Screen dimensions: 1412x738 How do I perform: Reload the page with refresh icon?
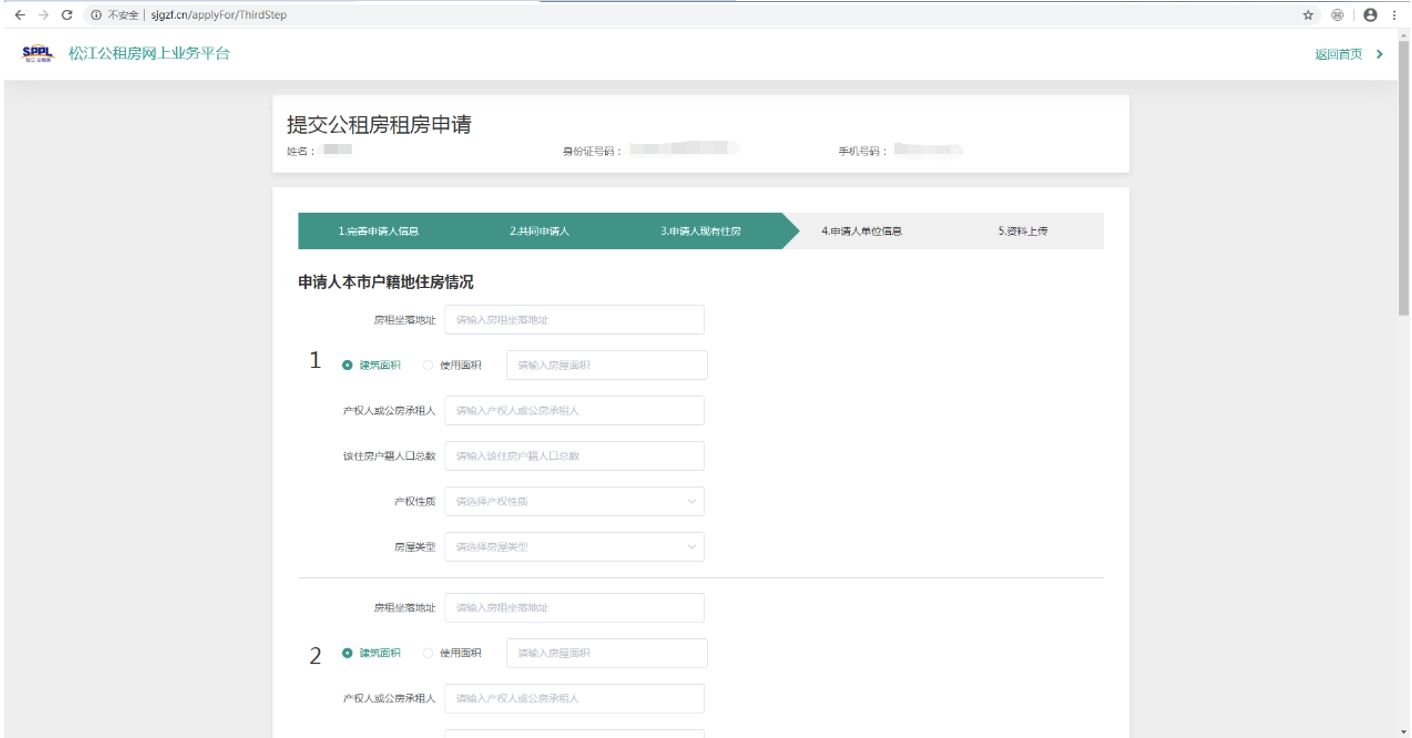[67, 15]
